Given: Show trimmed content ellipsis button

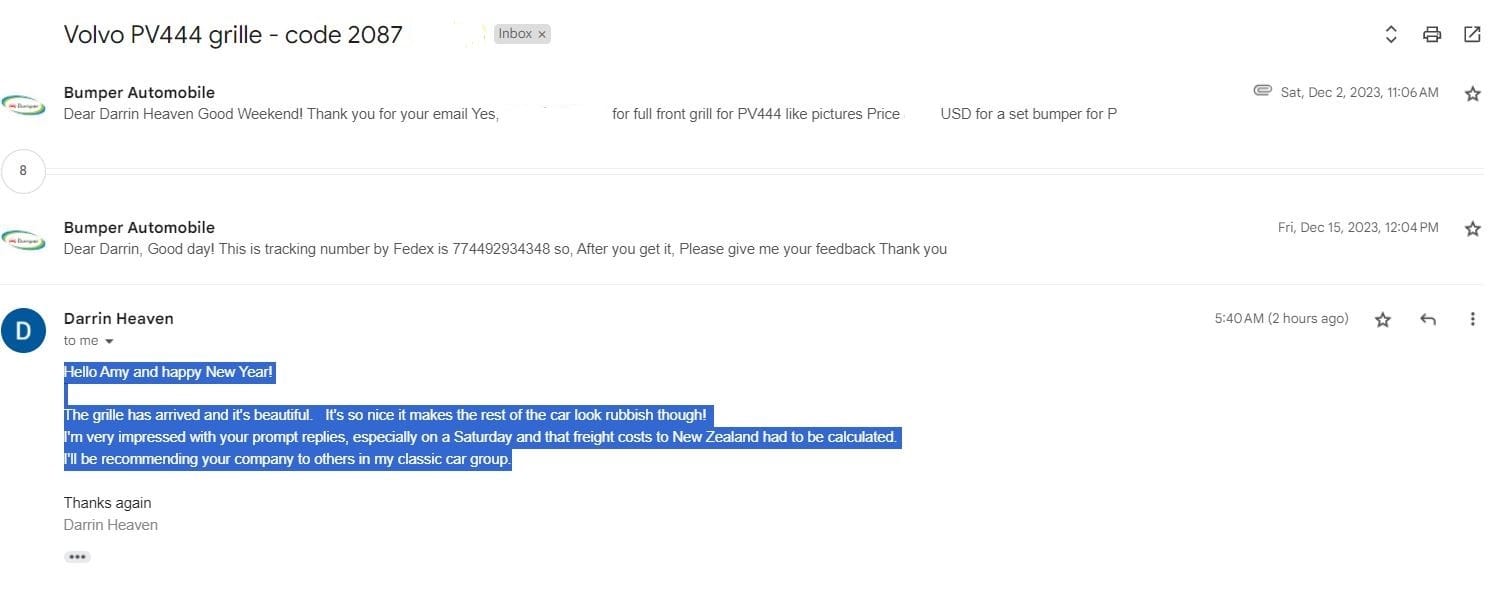Looking at the screenshot, I should click(77, 557).
